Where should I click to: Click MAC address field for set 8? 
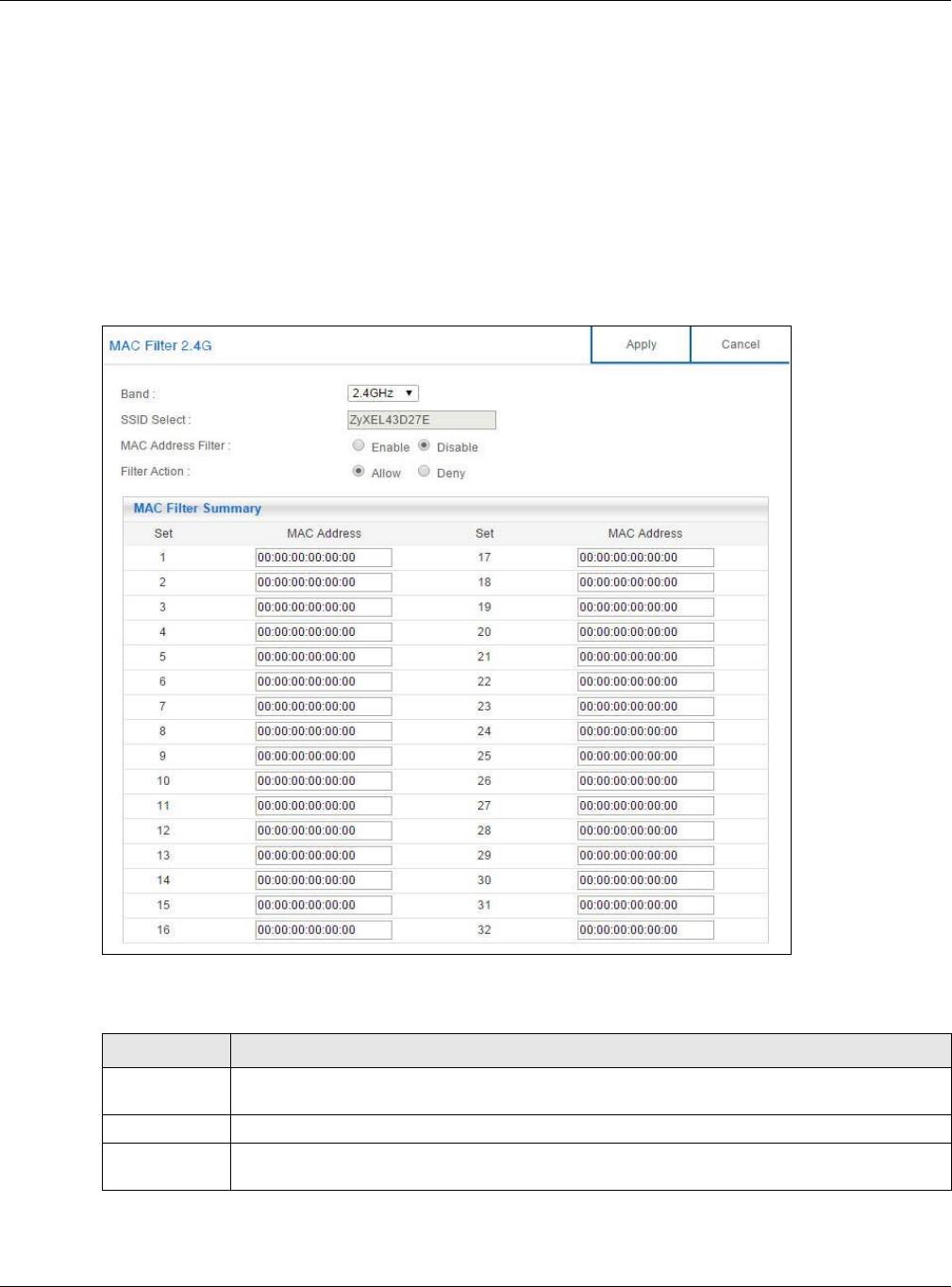[x=324, y=731]
